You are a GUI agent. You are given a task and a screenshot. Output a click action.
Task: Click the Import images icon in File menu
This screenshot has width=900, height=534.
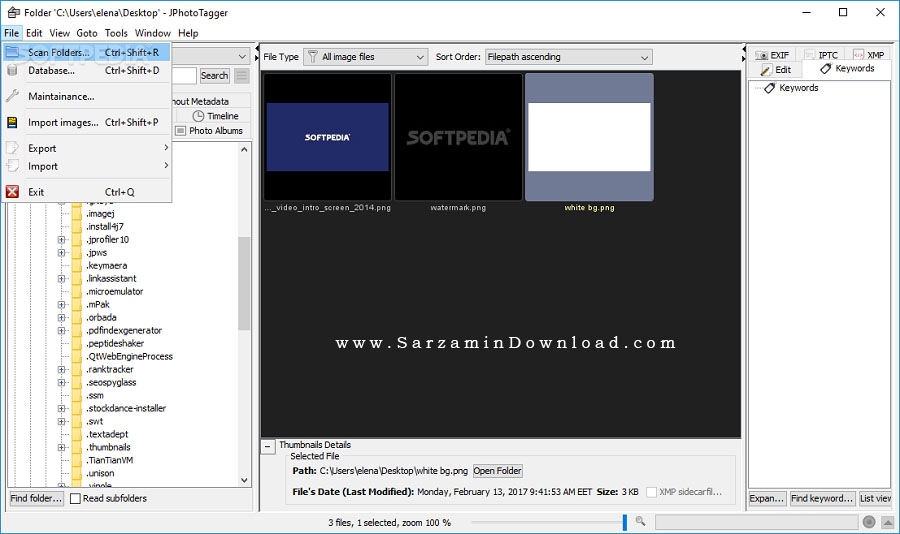[12, 122]
